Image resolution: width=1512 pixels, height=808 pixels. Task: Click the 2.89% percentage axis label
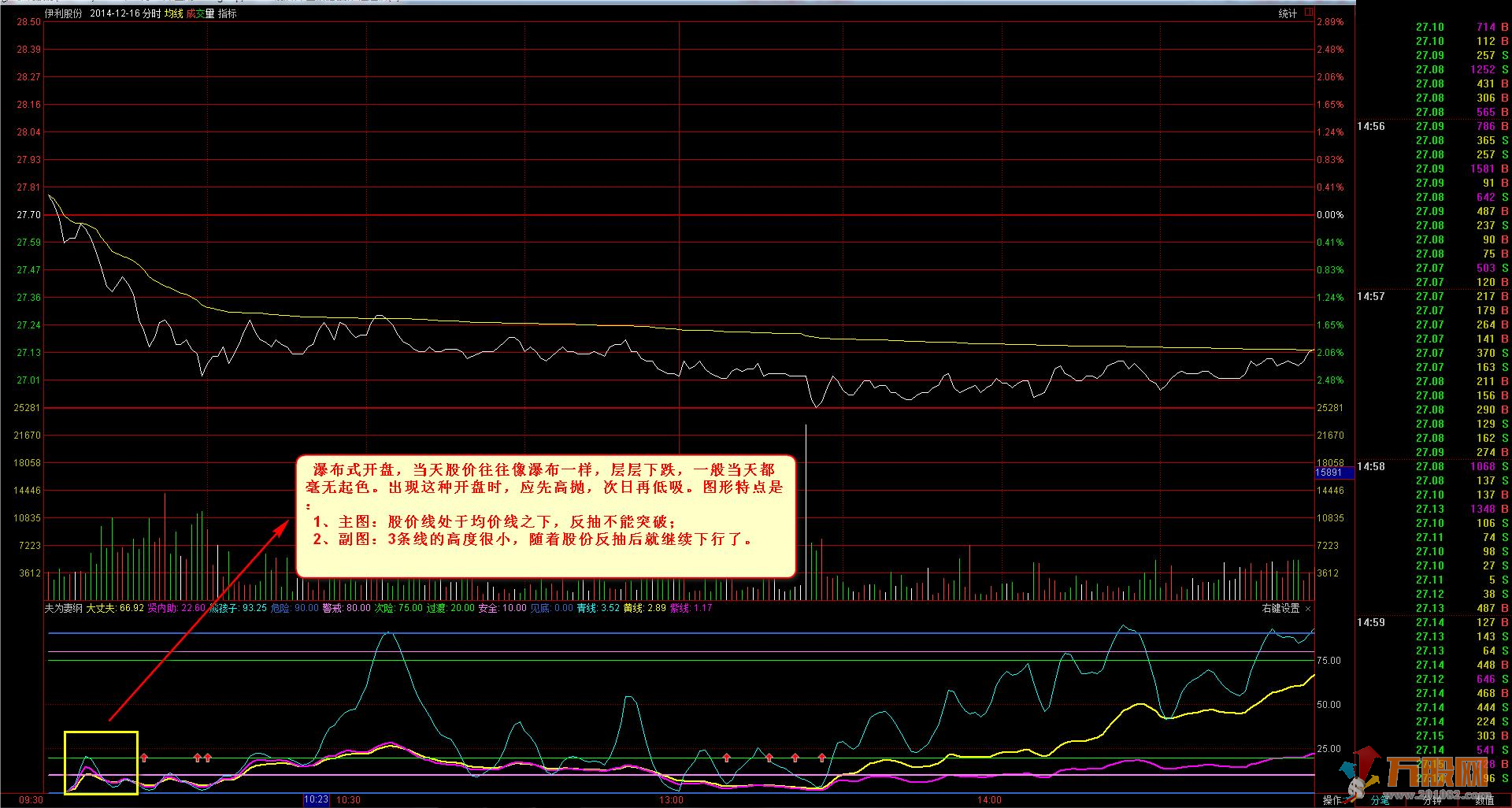point(1331,22)
